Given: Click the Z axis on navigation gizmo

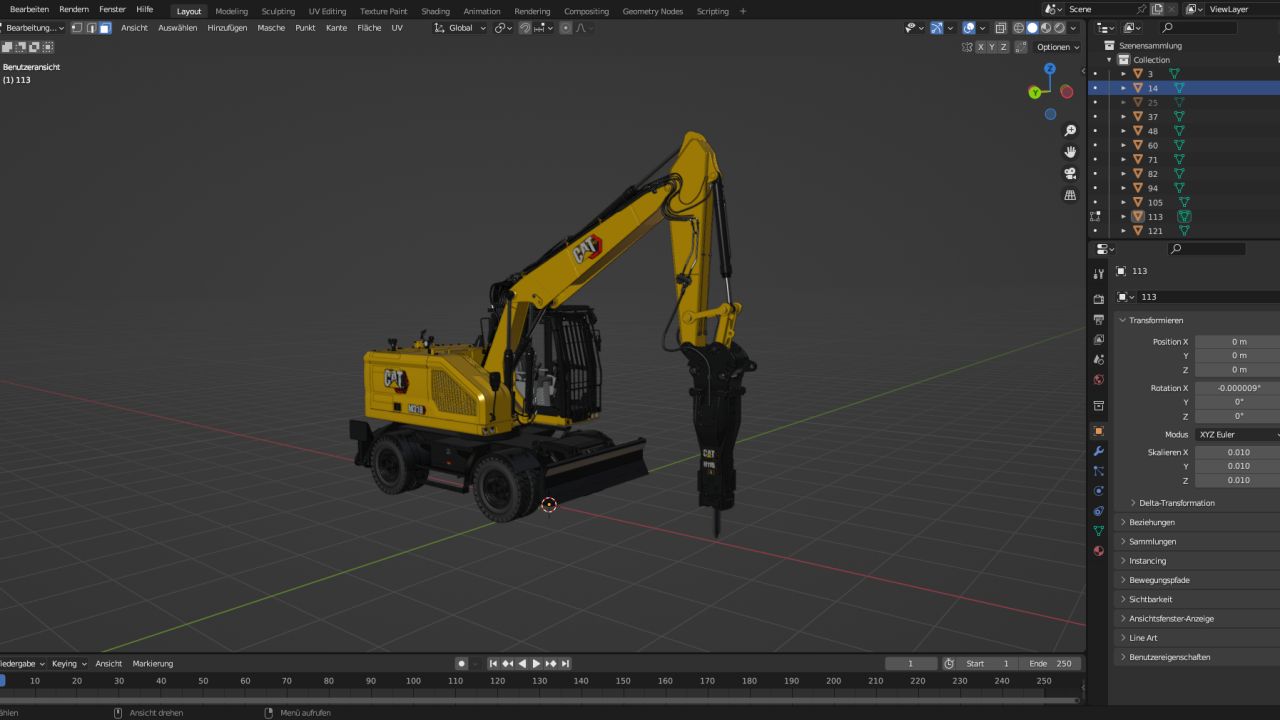Looking at the screenshot, I should 1050,69.
